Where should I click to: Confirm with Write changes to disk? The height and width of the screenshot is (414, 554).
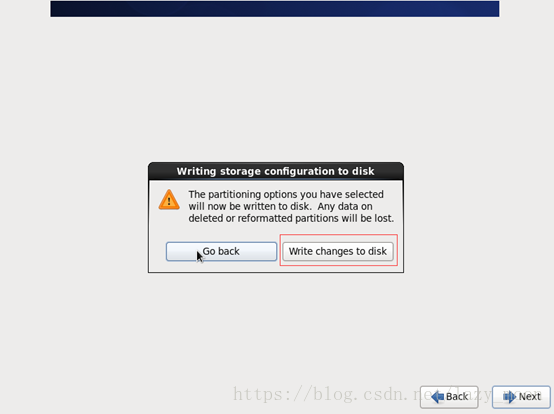(x=338, y=251)
